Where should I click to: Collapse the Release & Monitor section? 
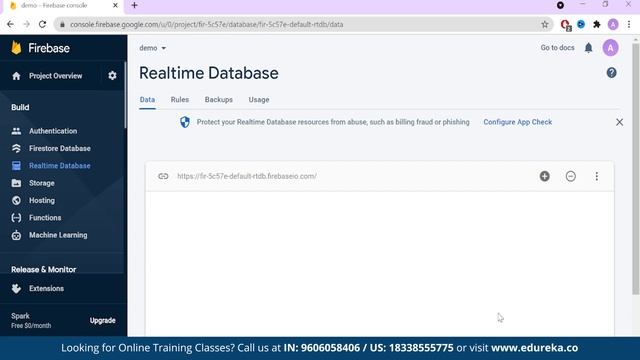43,269
